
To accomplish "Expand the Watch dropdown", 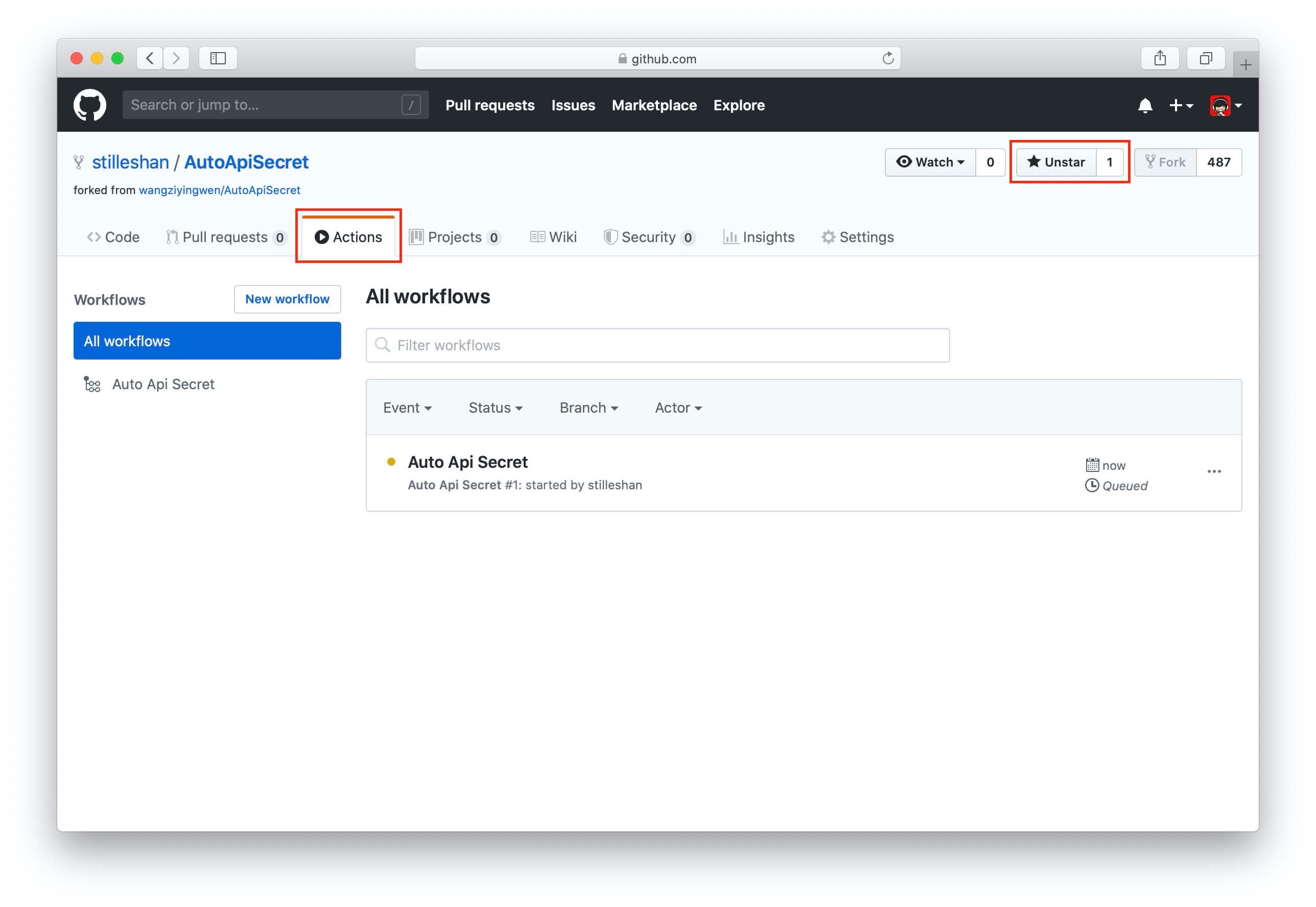I will point(931,162).
